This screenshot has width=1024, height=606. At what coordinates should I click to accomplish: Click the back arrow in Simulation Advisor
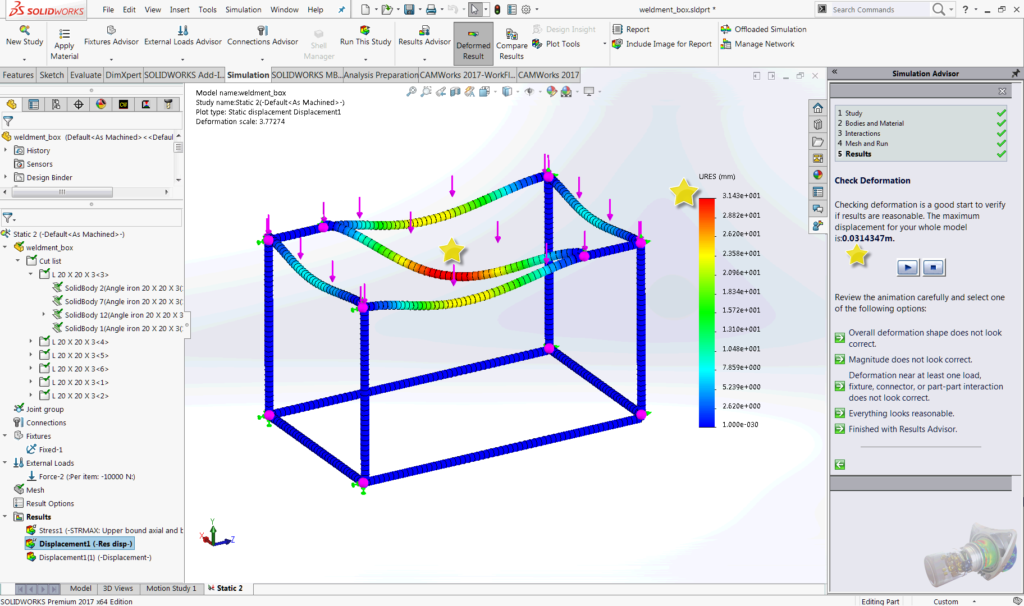[840, 464]
